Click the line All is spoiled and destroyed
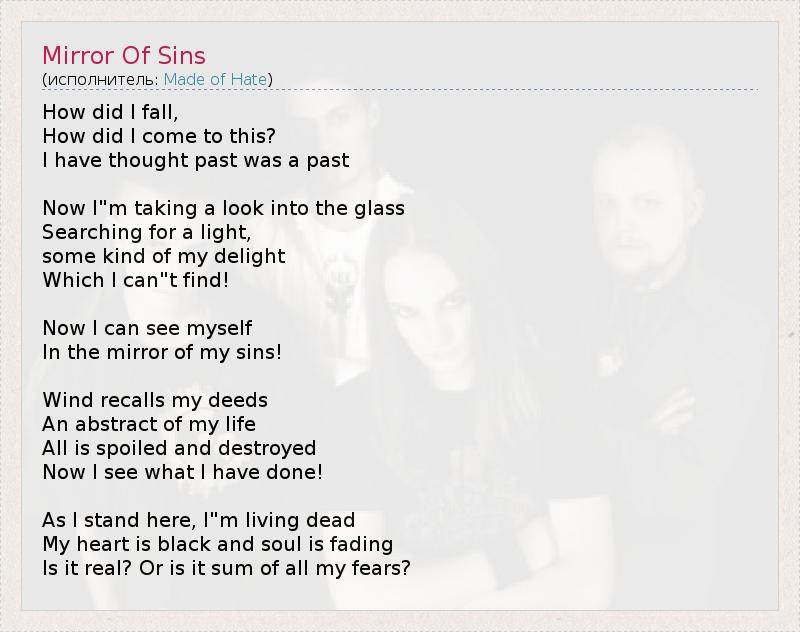 179,448
